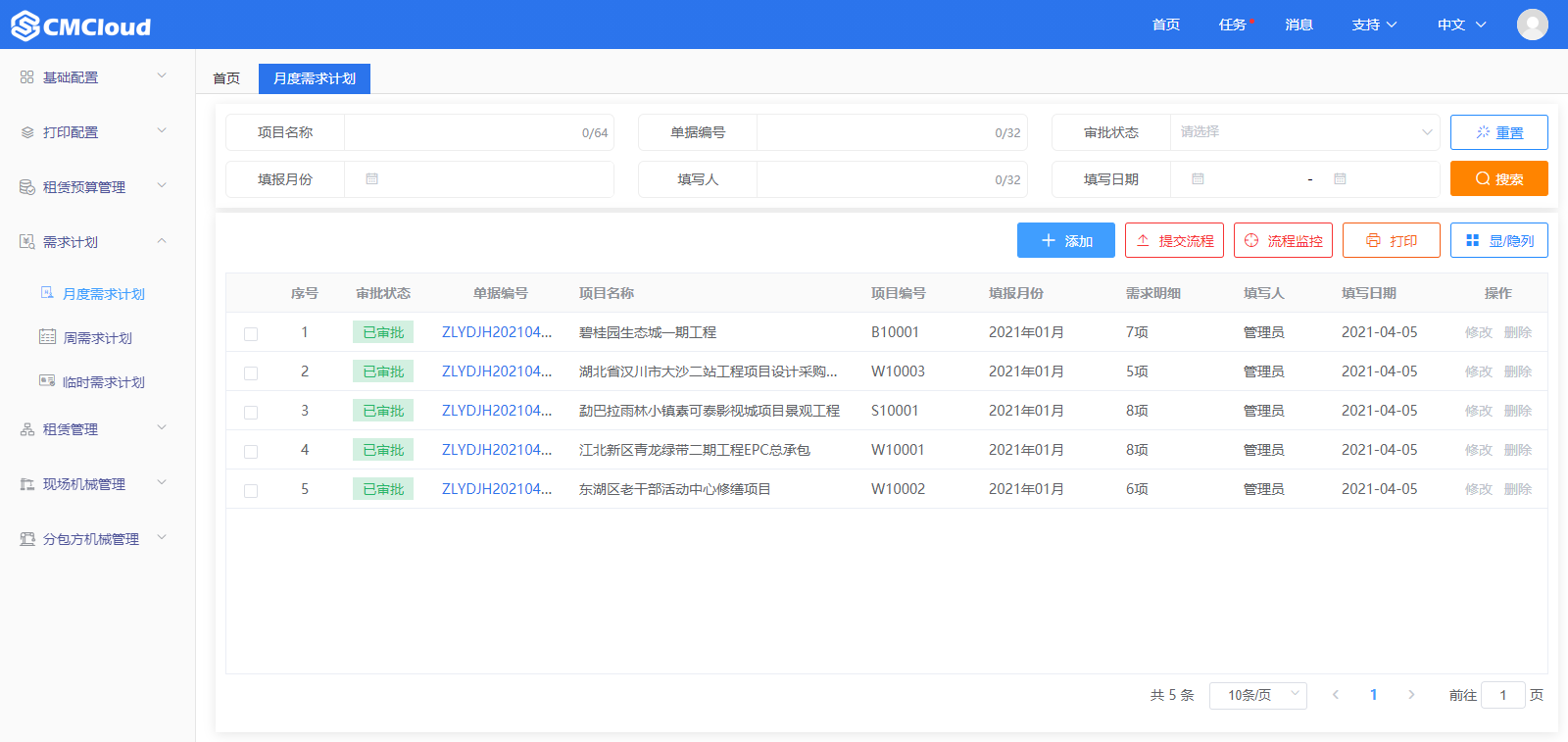Click the 基础配置 grid icon
The image size is (1568, 742).
click(27, 76)
